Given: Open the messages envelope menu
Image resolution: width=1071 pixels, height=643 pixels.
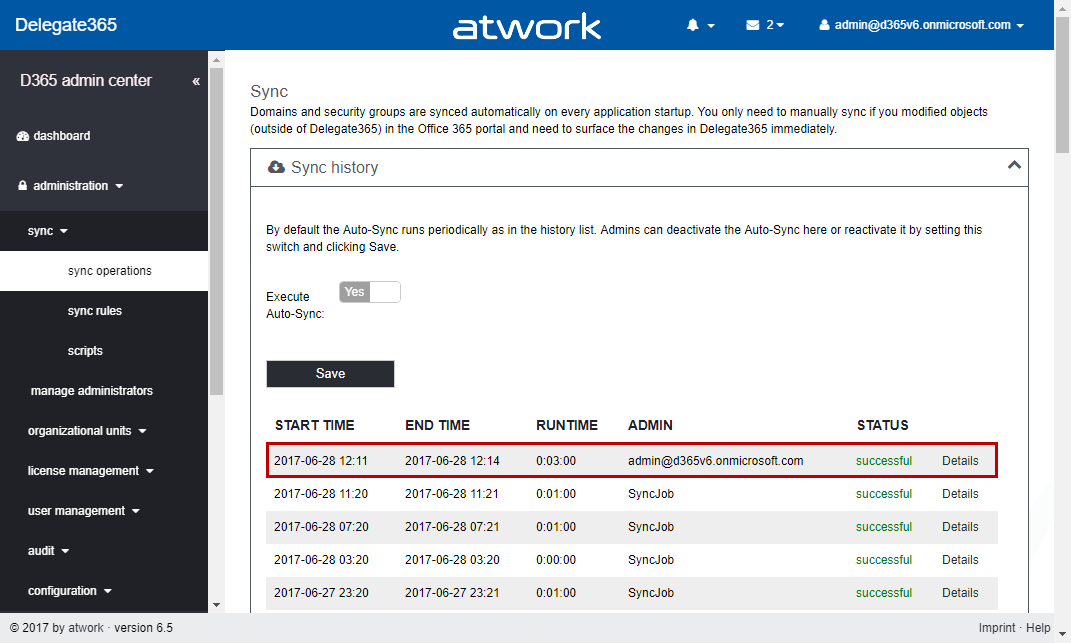Looking at the screenshot, I should (764, 25).
